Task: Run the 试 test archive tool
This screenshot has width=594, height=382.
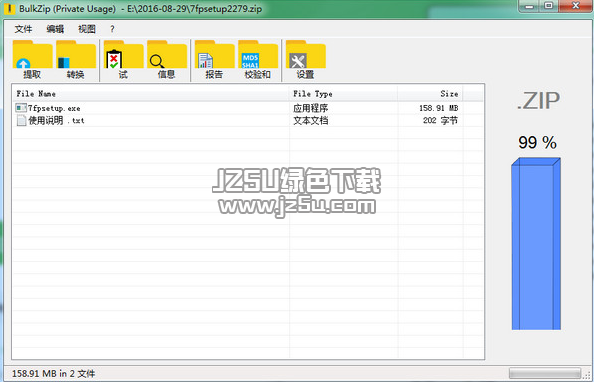Action: (123, 59)
